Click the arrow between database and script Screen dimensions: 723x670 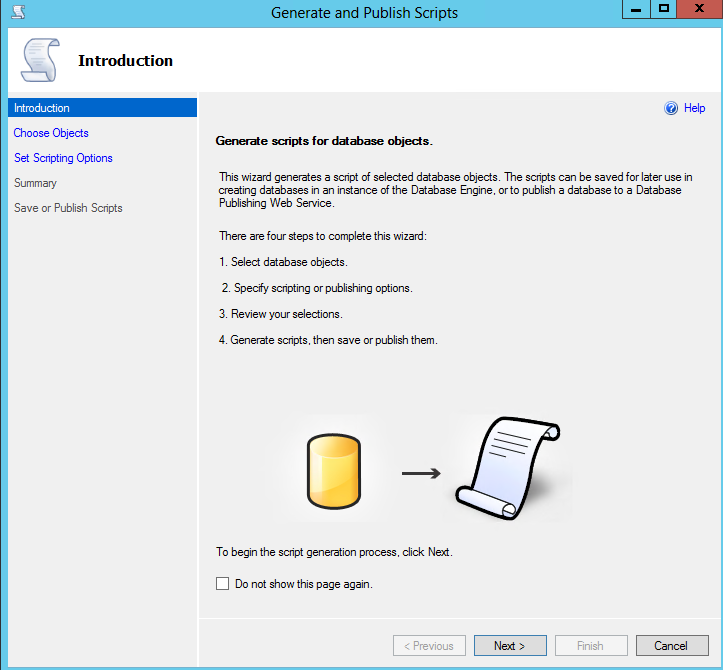421,472
